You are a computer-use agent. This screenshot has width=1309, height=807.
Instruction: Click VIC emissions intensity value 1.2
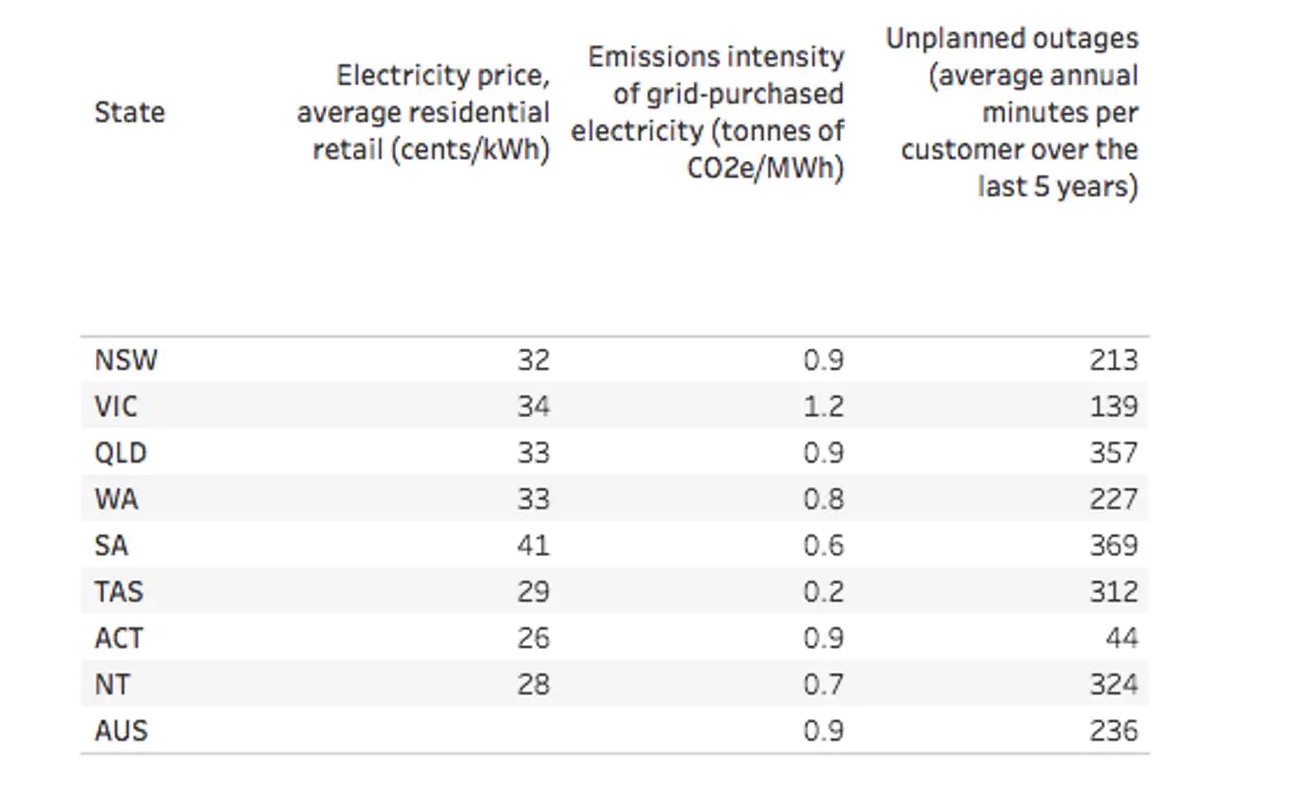tap(824, 407)
